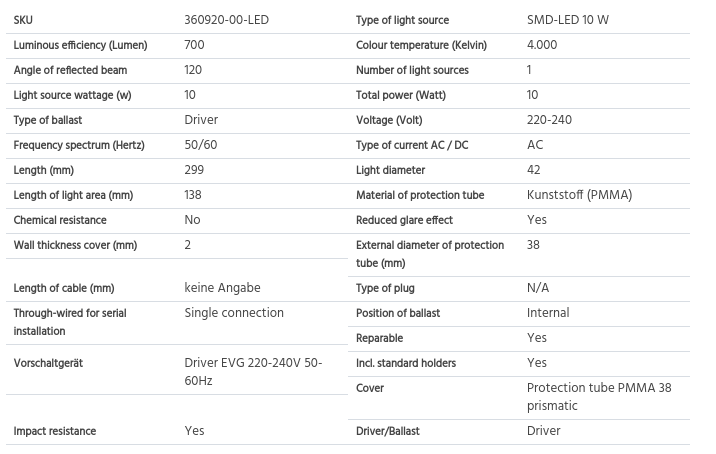
Task: Click the Position of ballast value Internal
Action: click(548, 313)
